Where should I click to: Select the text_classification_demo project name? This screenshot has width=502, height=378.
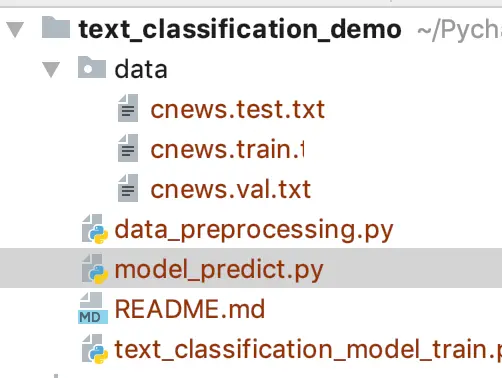[240, 29]
